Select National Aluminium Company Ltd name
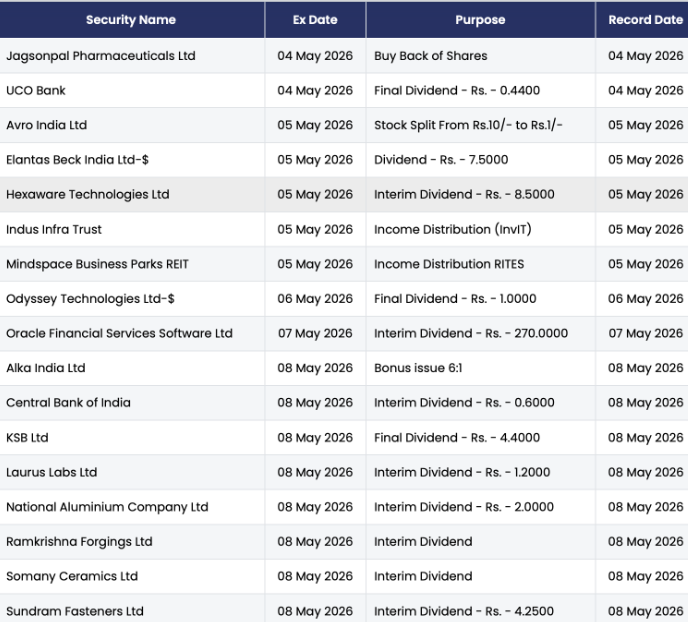 (x=107, y=507)
